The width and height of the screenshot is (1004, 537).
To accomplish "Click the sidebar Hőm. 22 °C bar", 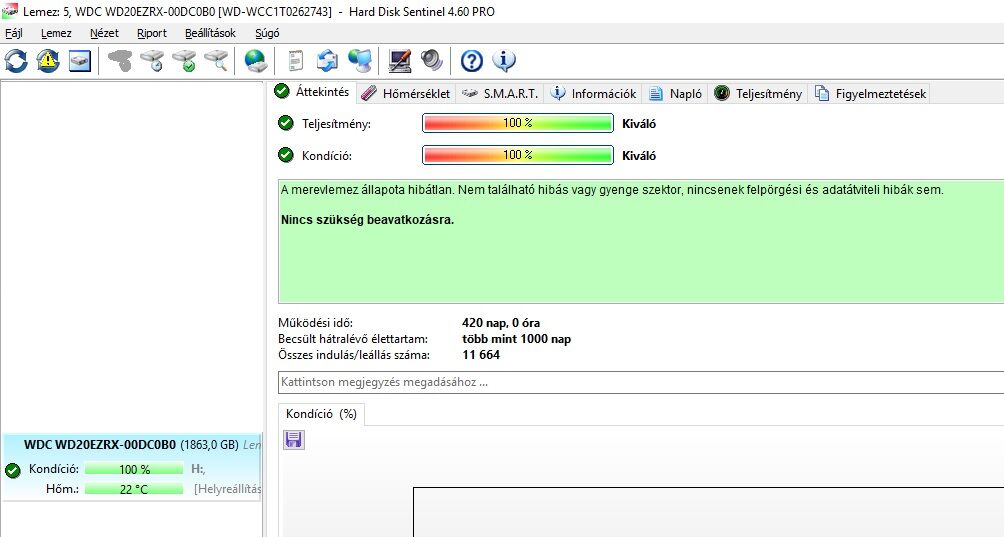I will [134, 489].
